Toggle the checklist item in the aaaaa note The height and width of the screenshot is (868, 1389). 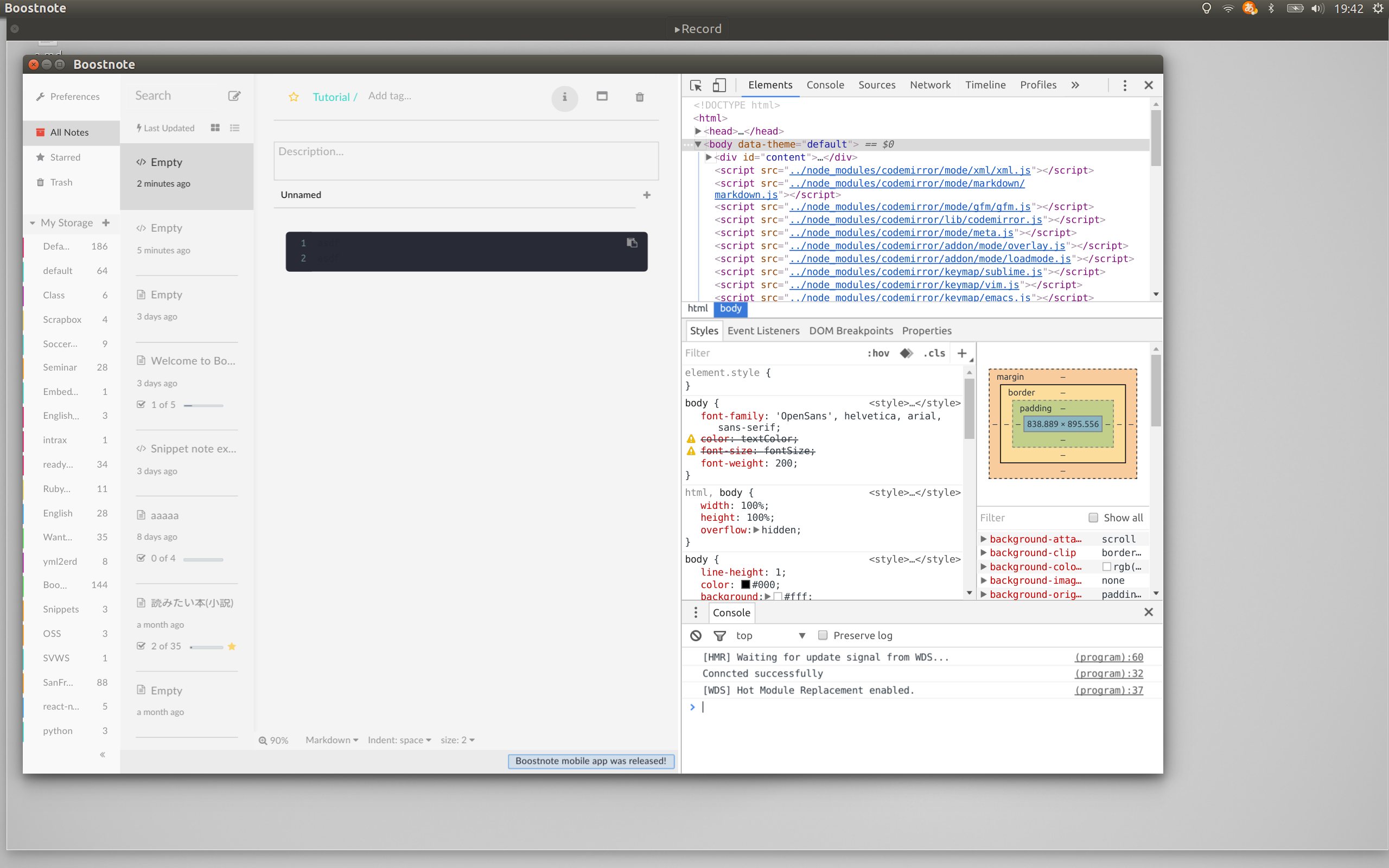click(x=141, y=558)
